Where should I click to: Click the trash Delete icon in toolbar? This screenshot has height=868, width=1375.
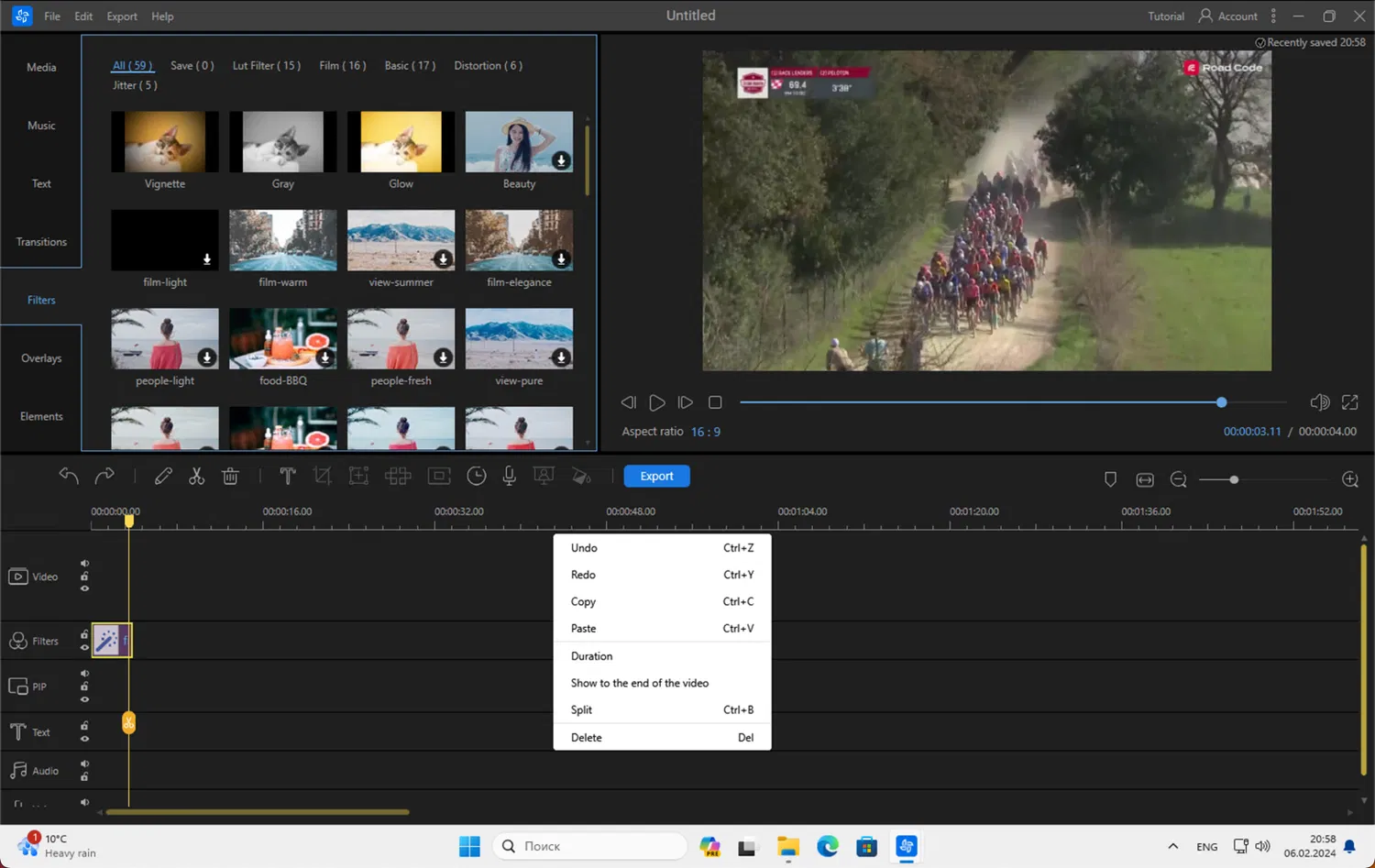[x=230, y=477]
